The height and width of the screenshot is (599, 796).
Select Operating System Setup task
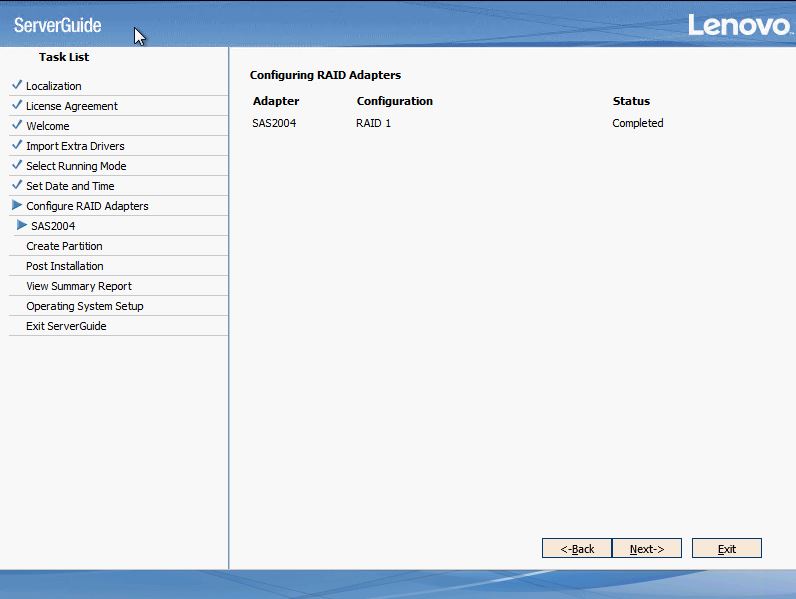tap(85, 306)
